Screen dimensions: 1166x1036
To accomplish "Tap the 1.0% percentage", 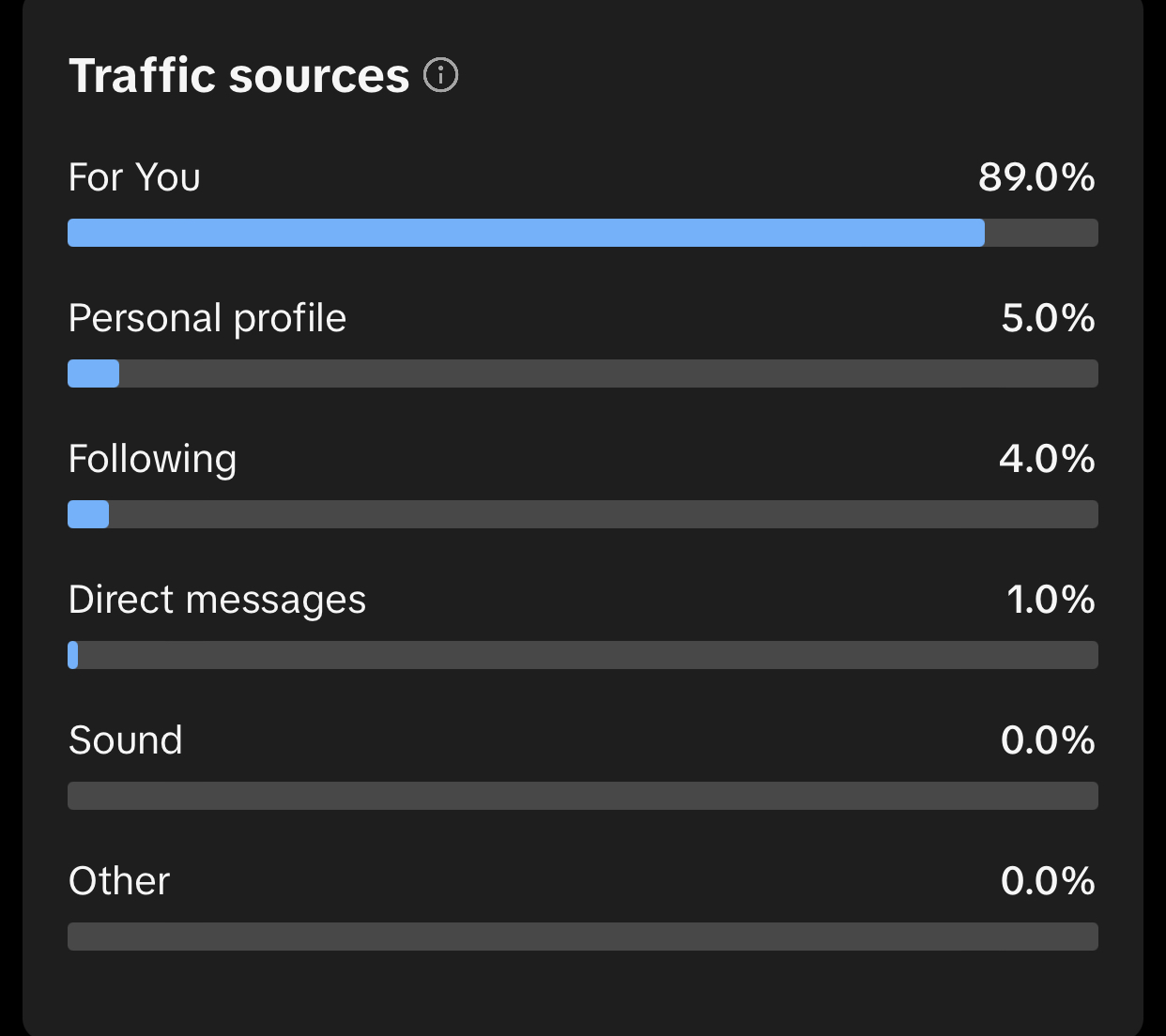I will [1051, 600].
